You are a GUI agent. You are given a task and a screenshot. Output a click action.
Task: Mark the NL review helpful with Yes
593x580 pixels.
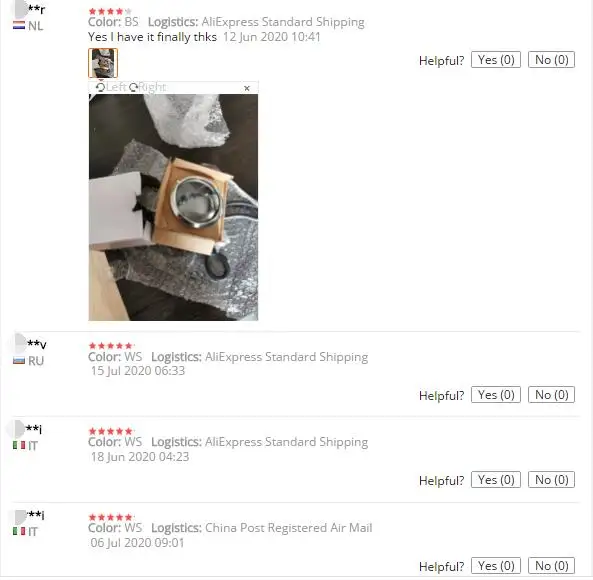coord(496,60)
